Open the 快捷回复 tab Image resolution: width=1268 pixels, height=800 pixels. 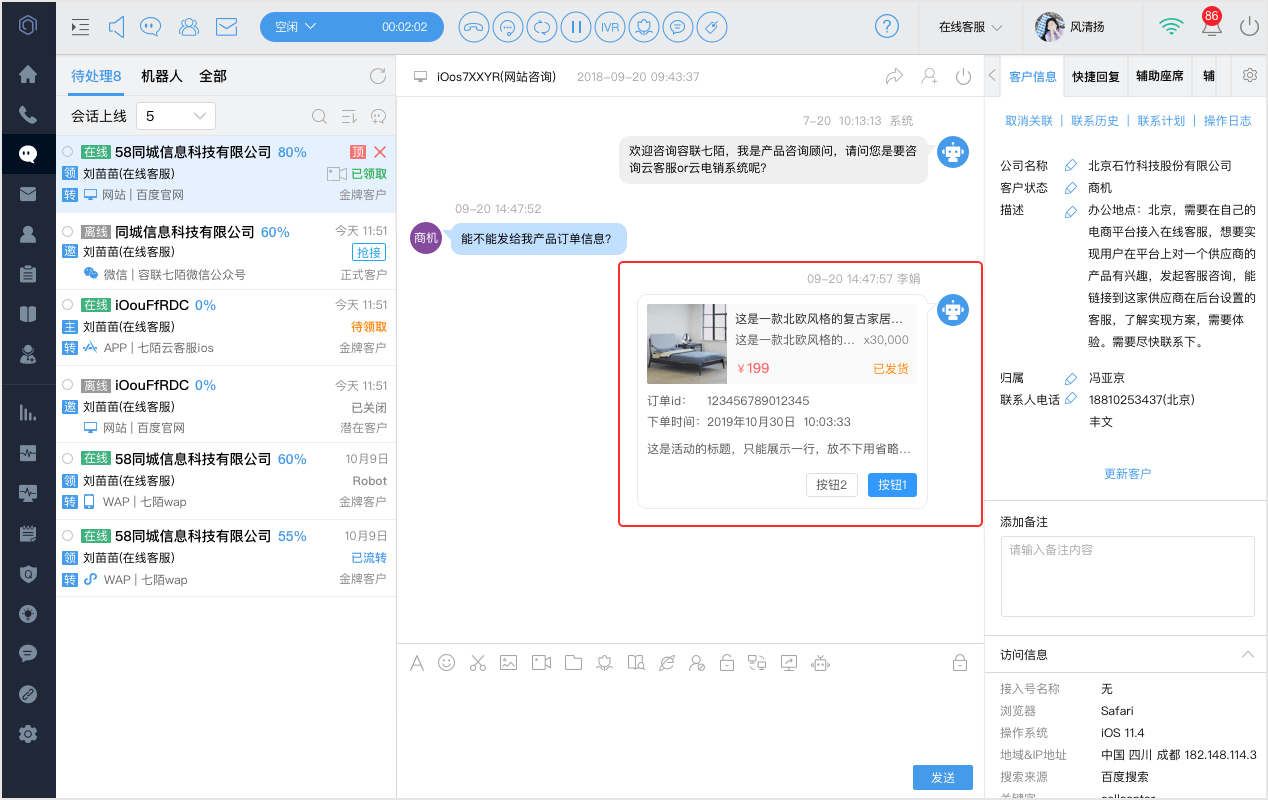(1096, 76)
